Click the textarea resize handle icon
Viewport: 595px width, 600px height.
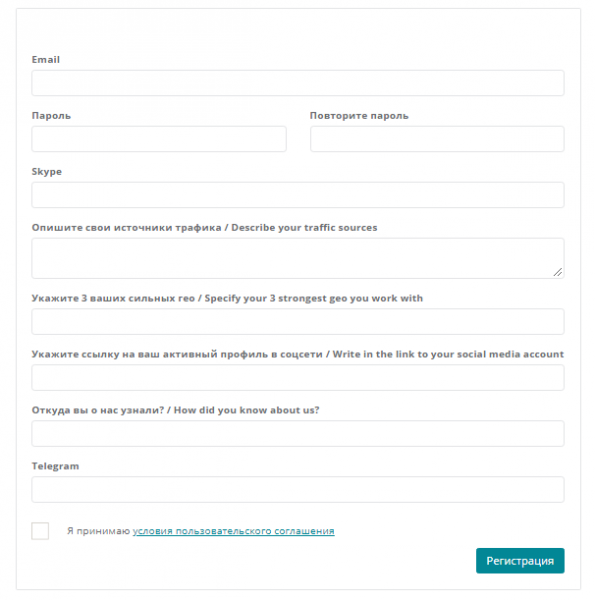pyautogui.click(x=558, y=272)
